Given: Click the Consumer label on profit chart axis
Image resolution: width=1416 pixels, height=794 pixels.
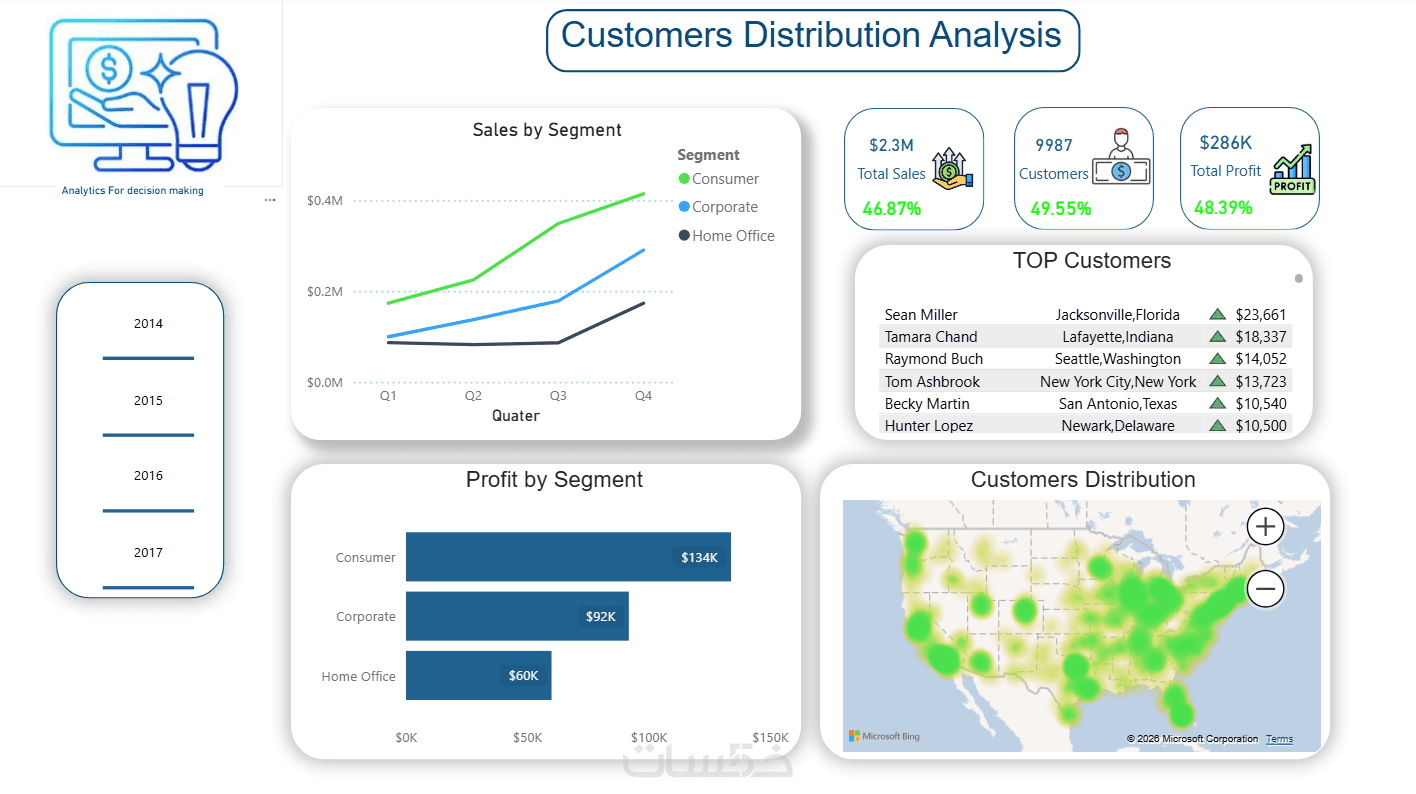Looking at the screenshot, I should tap(366, 558).
